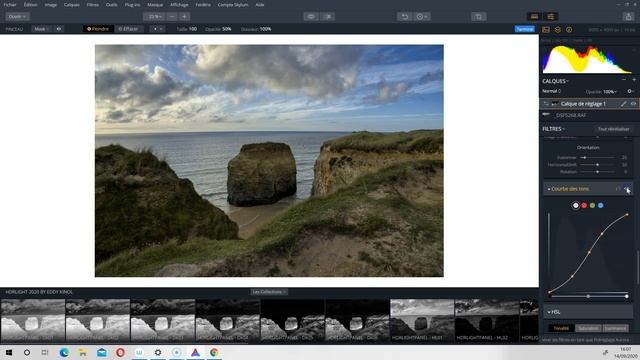The height and width of the screenshot is (360, 640).
Task: Click the Terminé button
Action: pyautogui.click(x=524, y=29)
